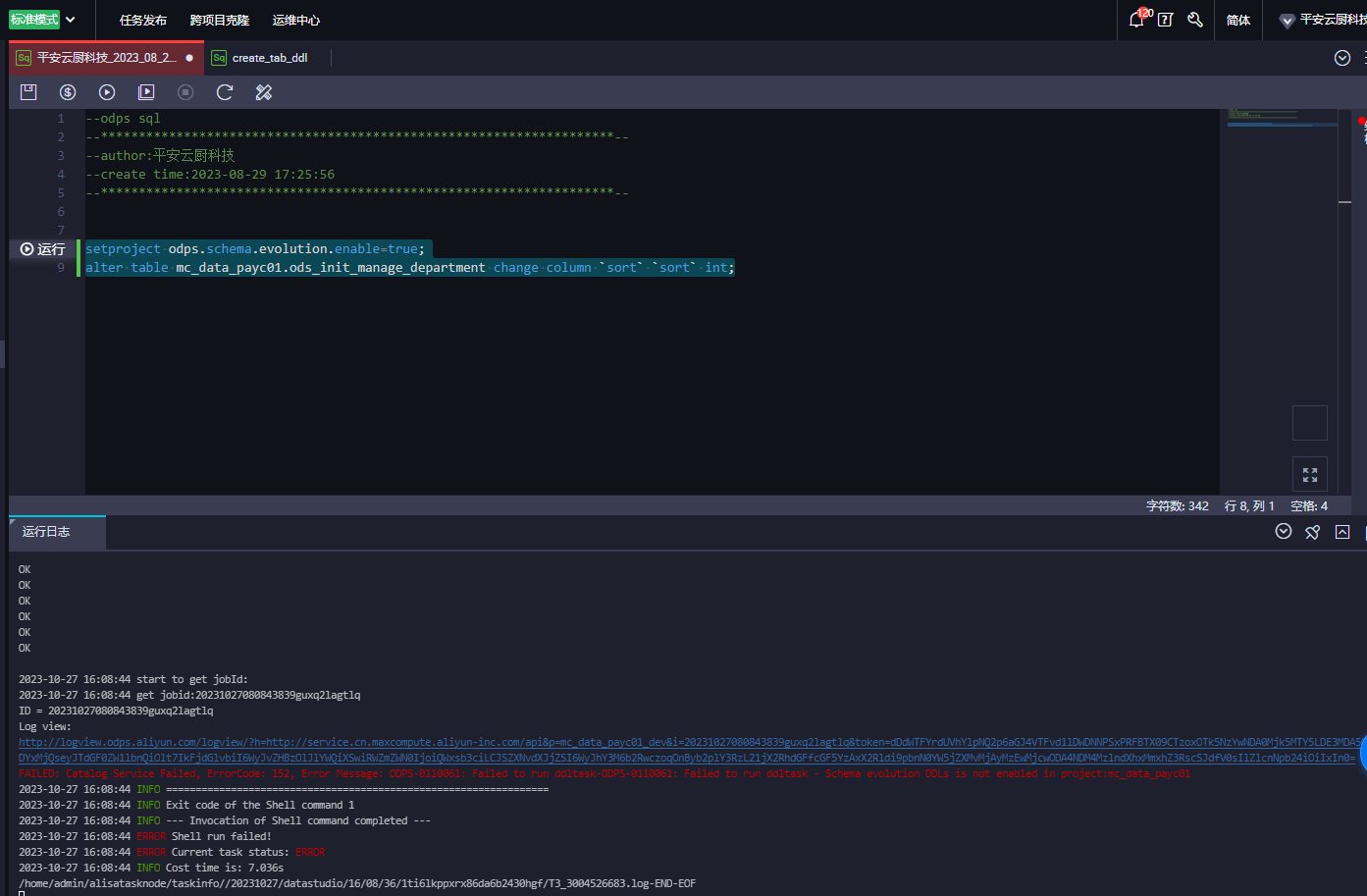The height and width of the screenshot is (896, 1367).
Task: Open the wrench settings icon
Action: [x=1195, y=20]
